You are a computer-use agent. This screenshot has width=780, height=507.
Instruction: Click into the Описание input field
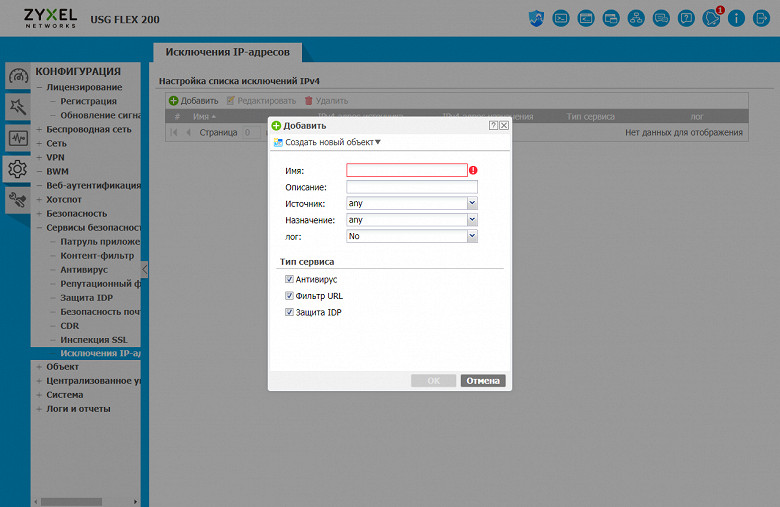coord(412,187)
